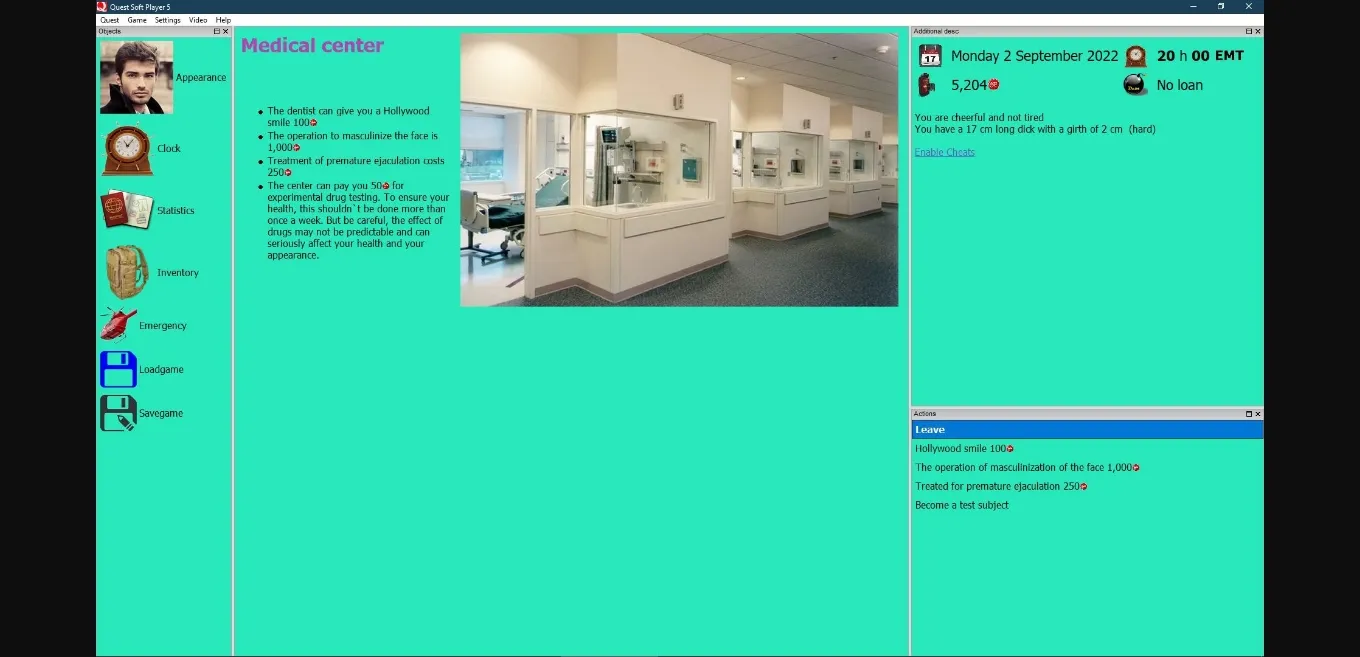Open the Quest menu
Image resolution: width=1360 pixels, height=657 pixels.
[109, 20]
